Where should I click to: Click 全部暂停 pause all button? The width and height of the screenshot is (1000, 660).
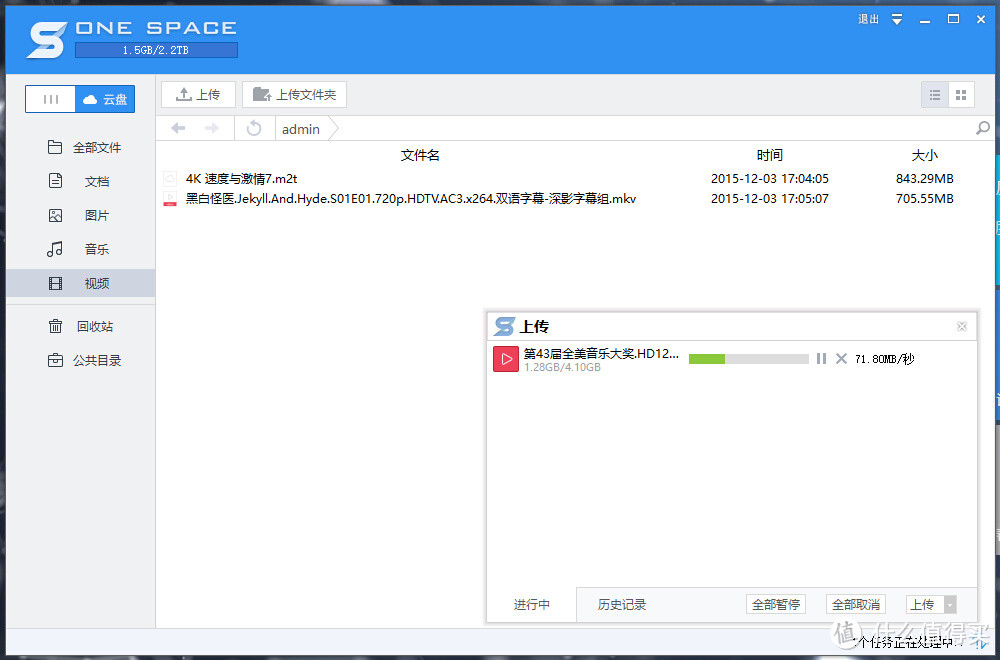[x=776, y=604]
